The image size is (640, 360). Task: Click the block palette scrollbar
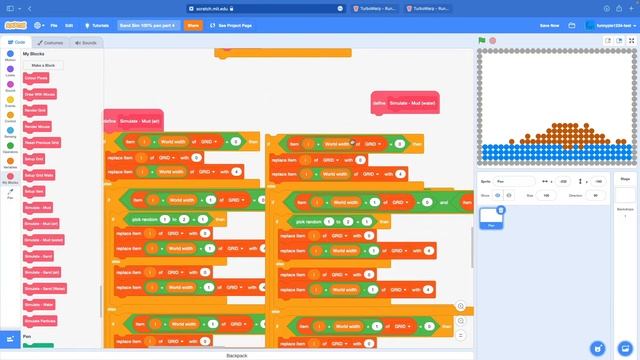(x=100, y=301)
